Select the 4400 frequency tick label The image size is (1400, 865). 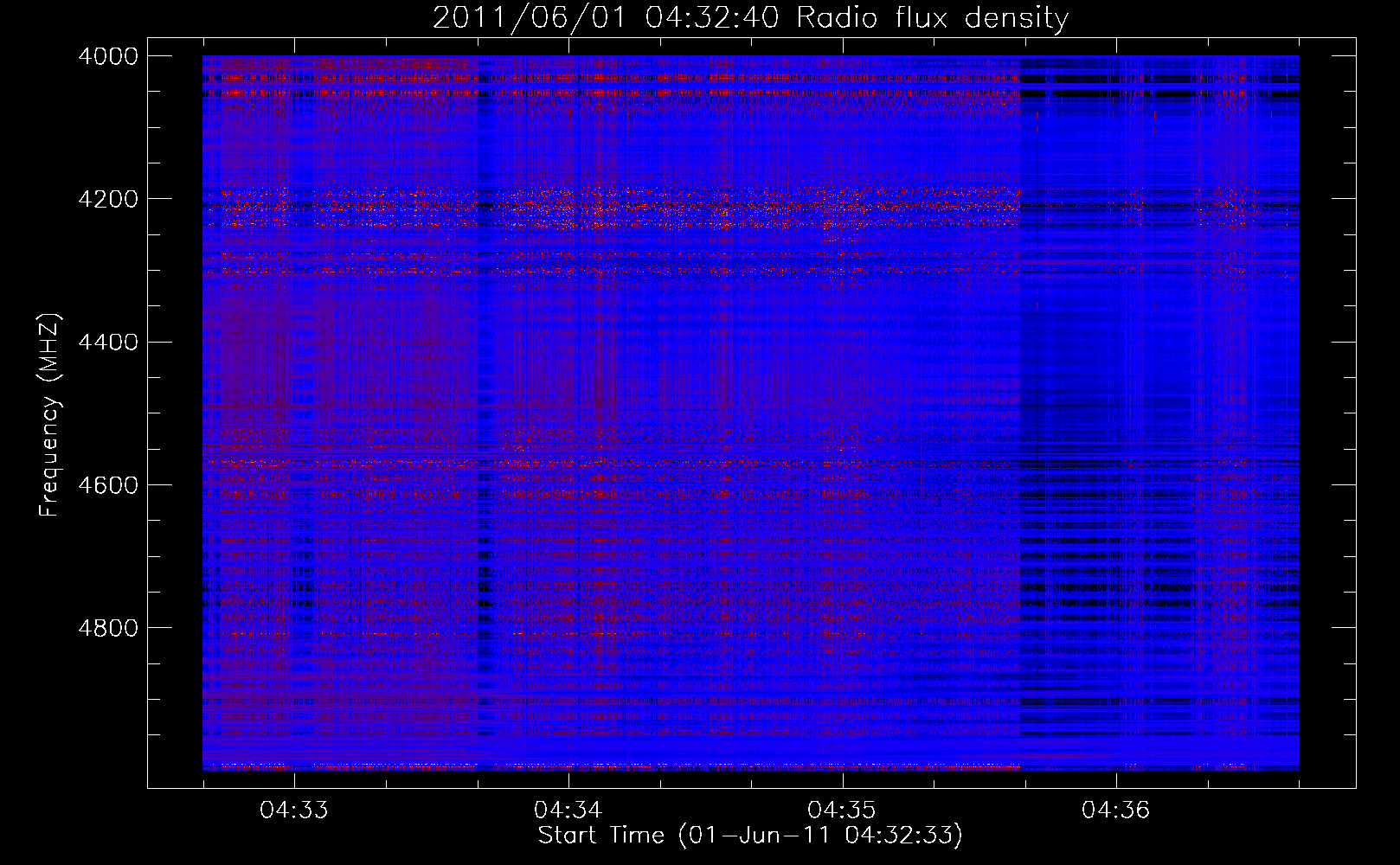[108, 343]
